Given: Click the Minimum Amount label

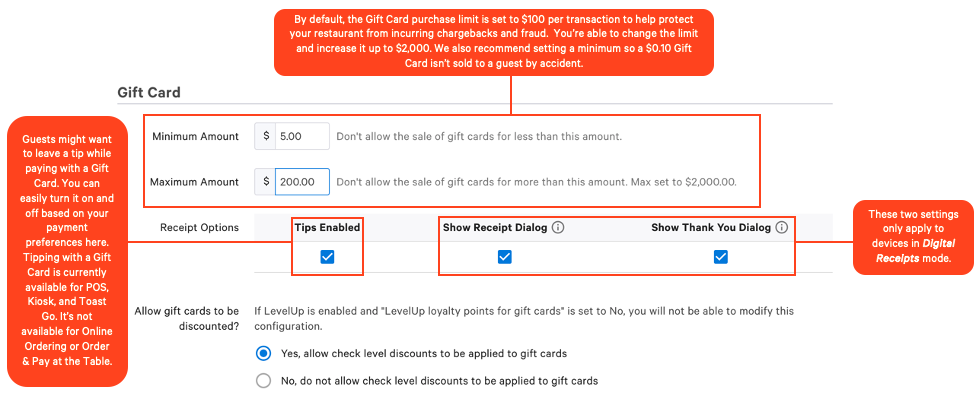Looking at the screenshot, I should coord(194,136).
